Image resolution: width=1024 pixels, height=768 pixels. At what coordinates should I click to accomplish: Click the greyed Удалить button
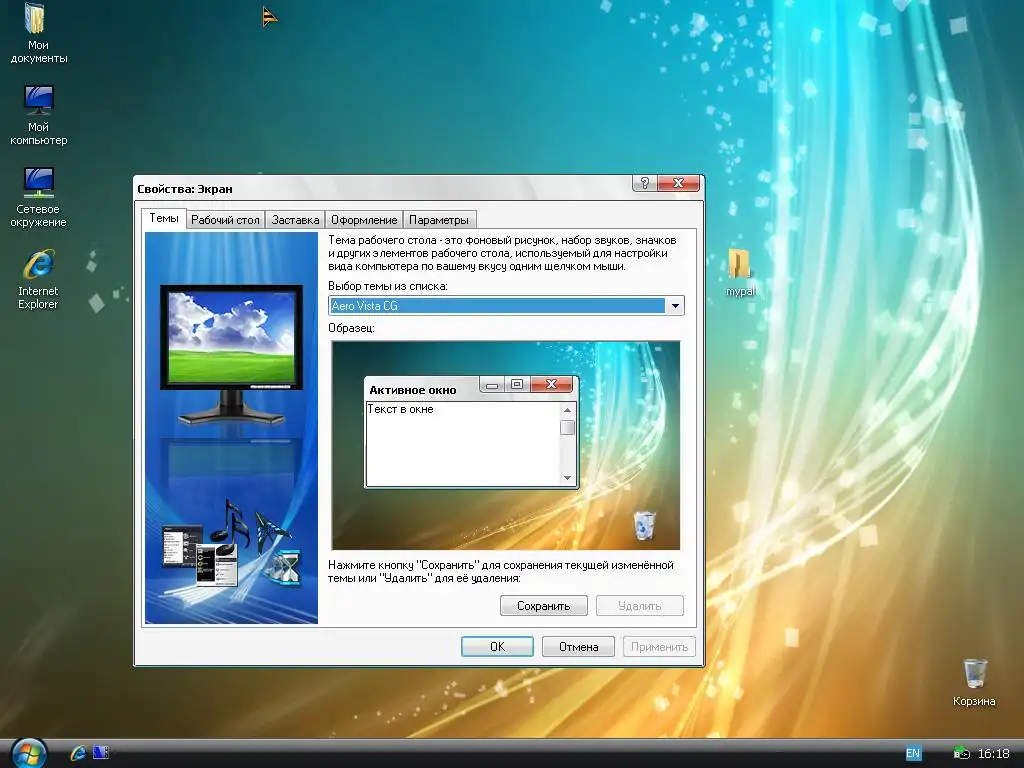[x=639, y=606]
